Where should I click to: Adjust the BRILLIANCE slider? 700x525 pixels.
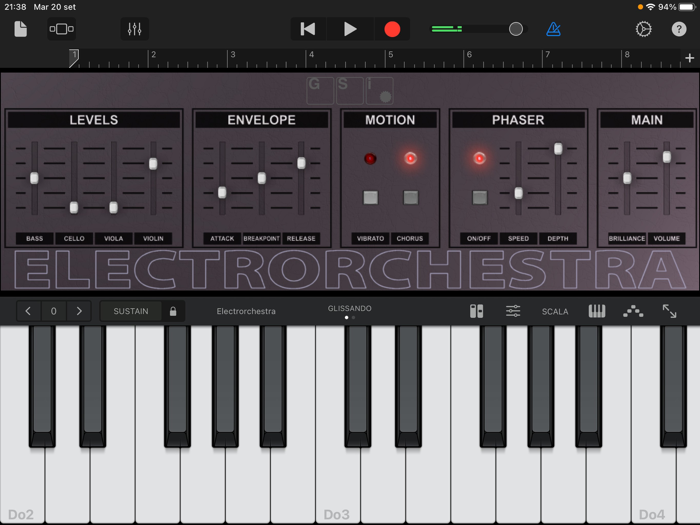[627, 178]
